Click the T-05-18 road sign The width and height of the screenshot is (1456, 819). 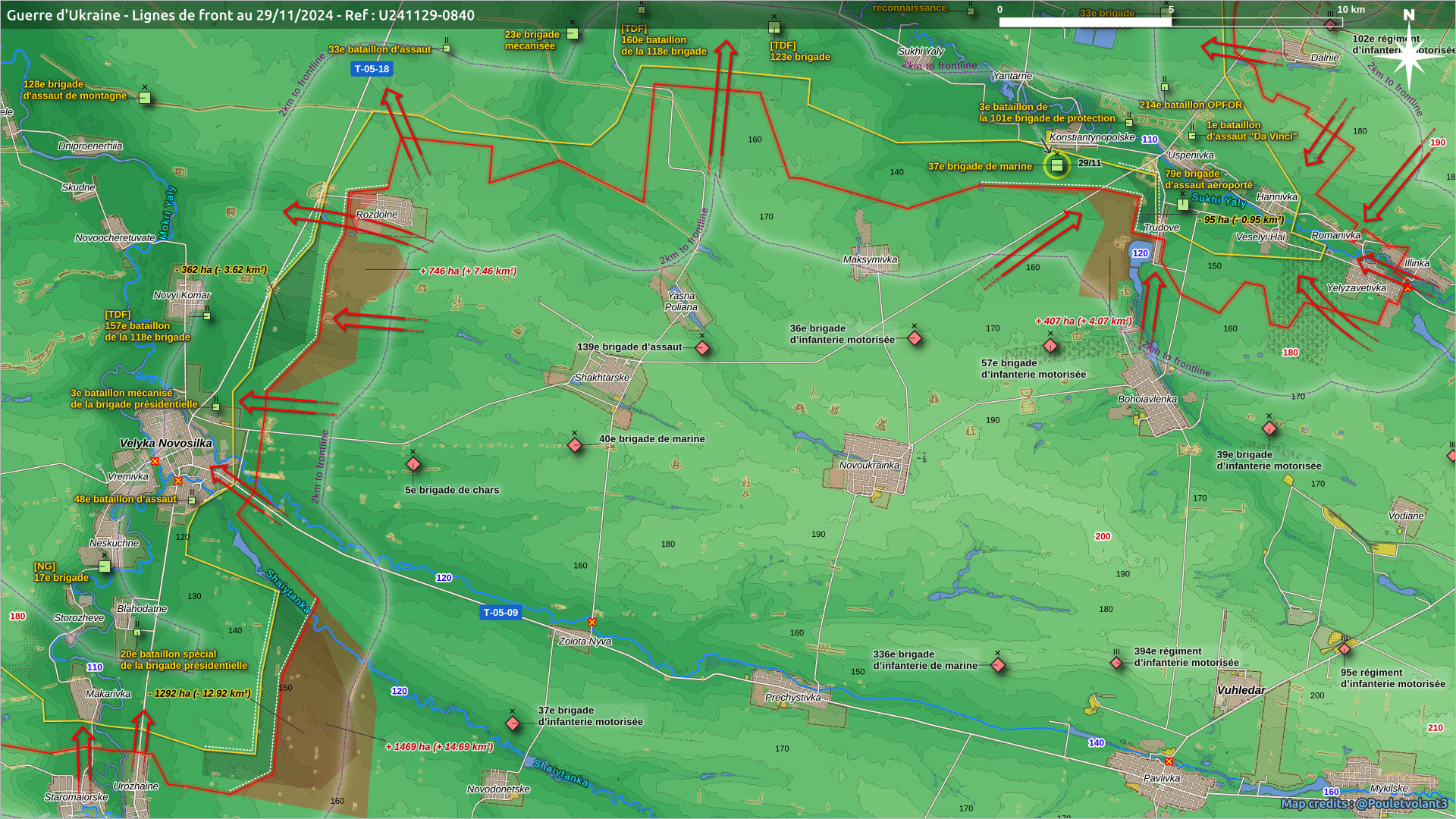[372, 69]
